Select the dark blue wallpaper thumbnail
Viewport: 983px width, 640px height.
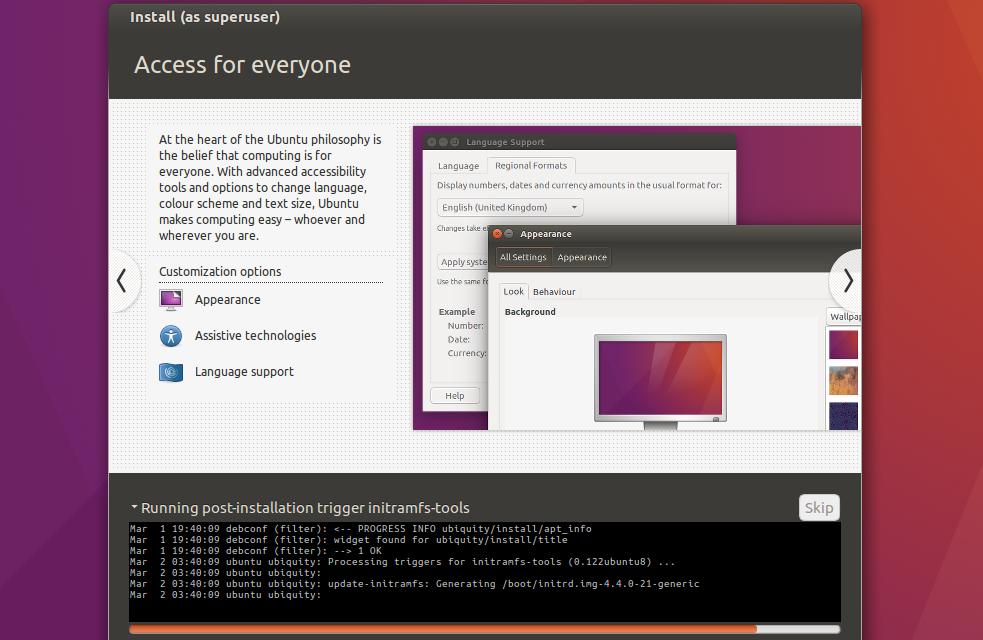click(843, 416)
